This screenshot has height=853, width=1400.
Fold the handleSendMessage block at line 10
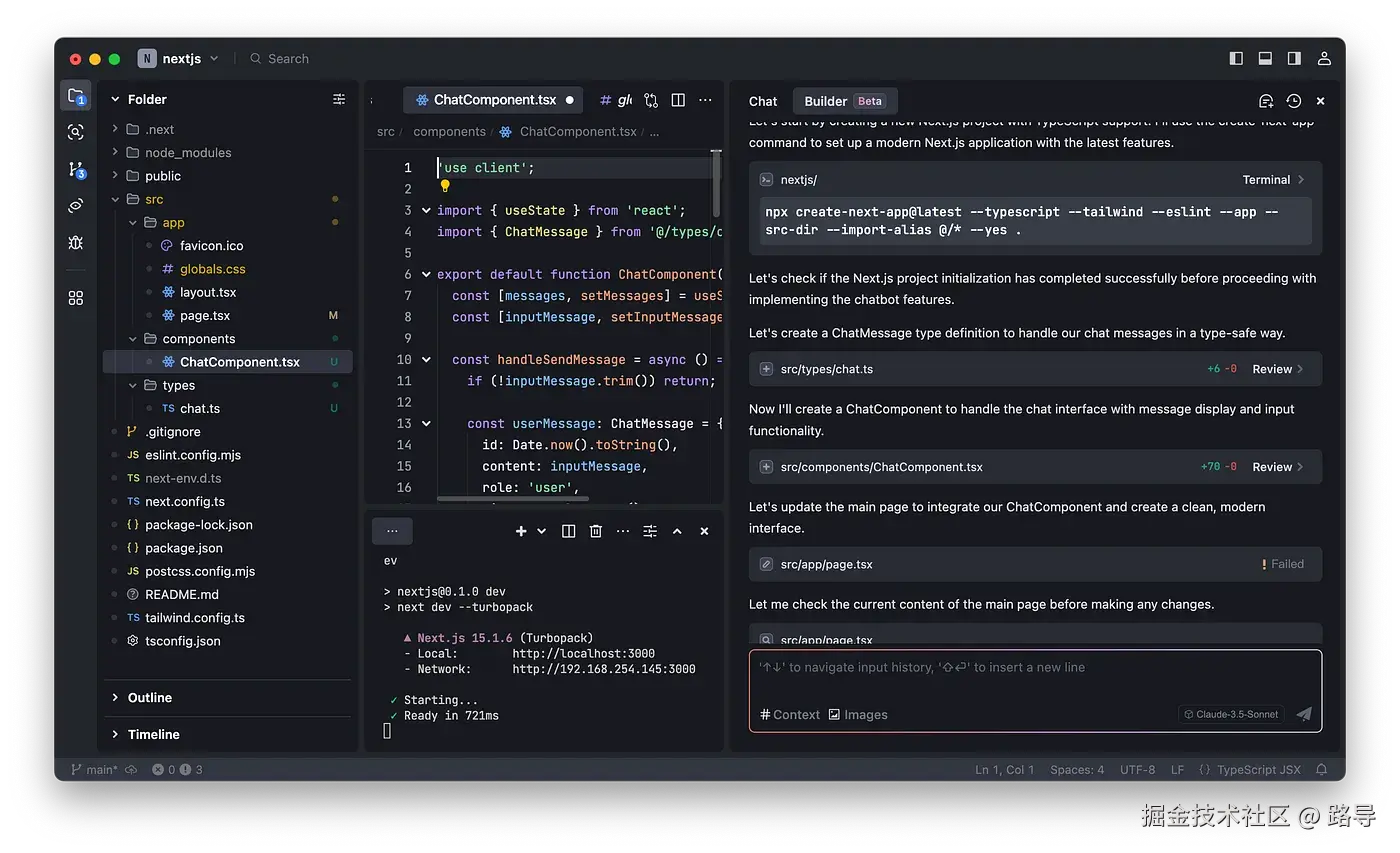(427, 359)
